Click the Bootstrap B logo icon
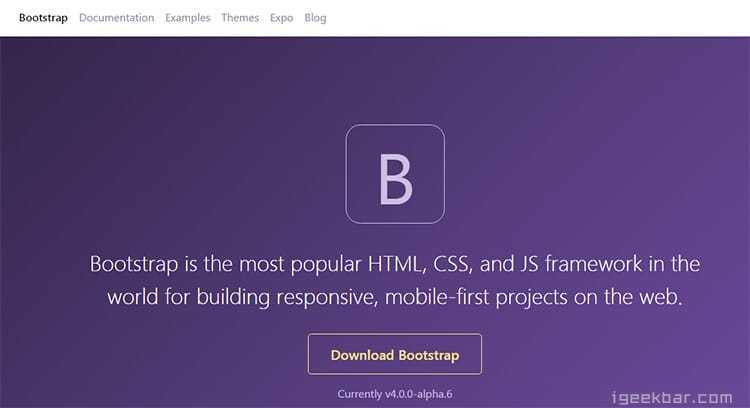 395,174
